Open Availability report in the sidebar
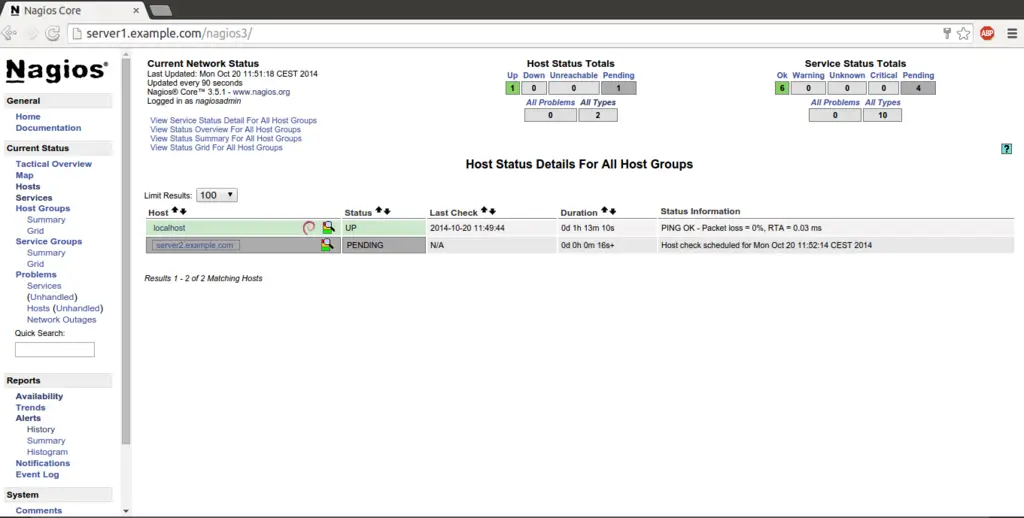1024x518 pixels. pos(39,396)
